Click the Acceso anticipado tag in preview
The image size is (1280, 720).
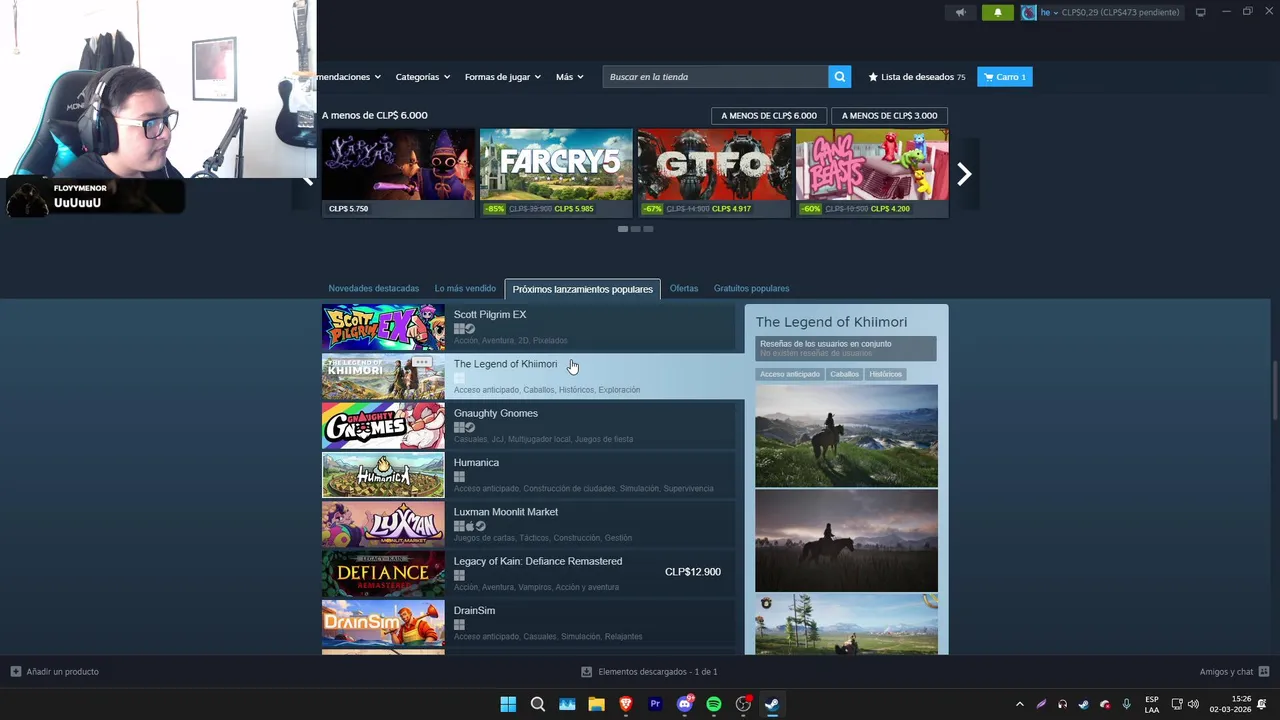(x=790, y=374)
